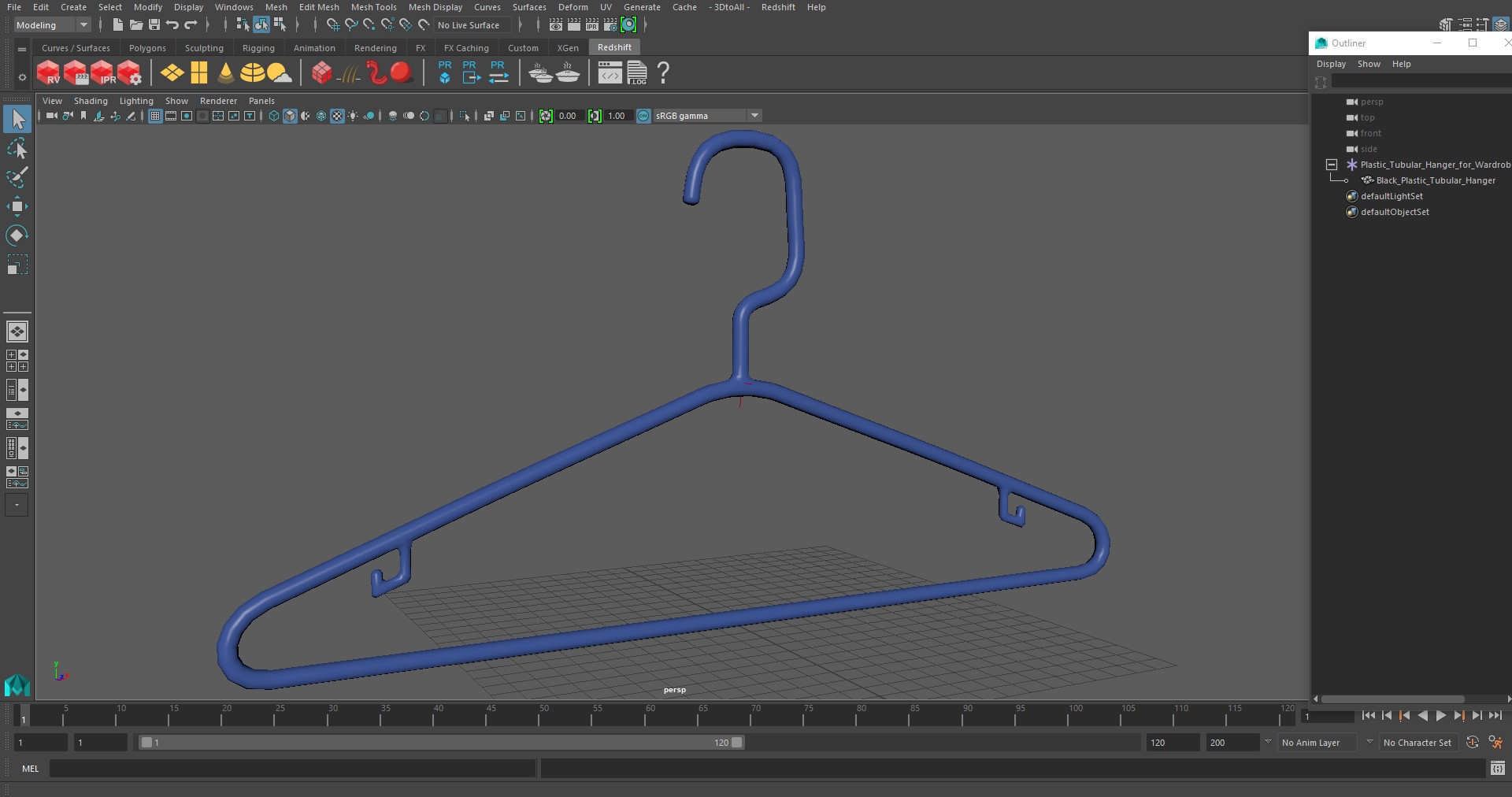This screenshot has width=1512, height=797.
Task: Open the Modeling menu set dropdown
Action: coord(52,25)
